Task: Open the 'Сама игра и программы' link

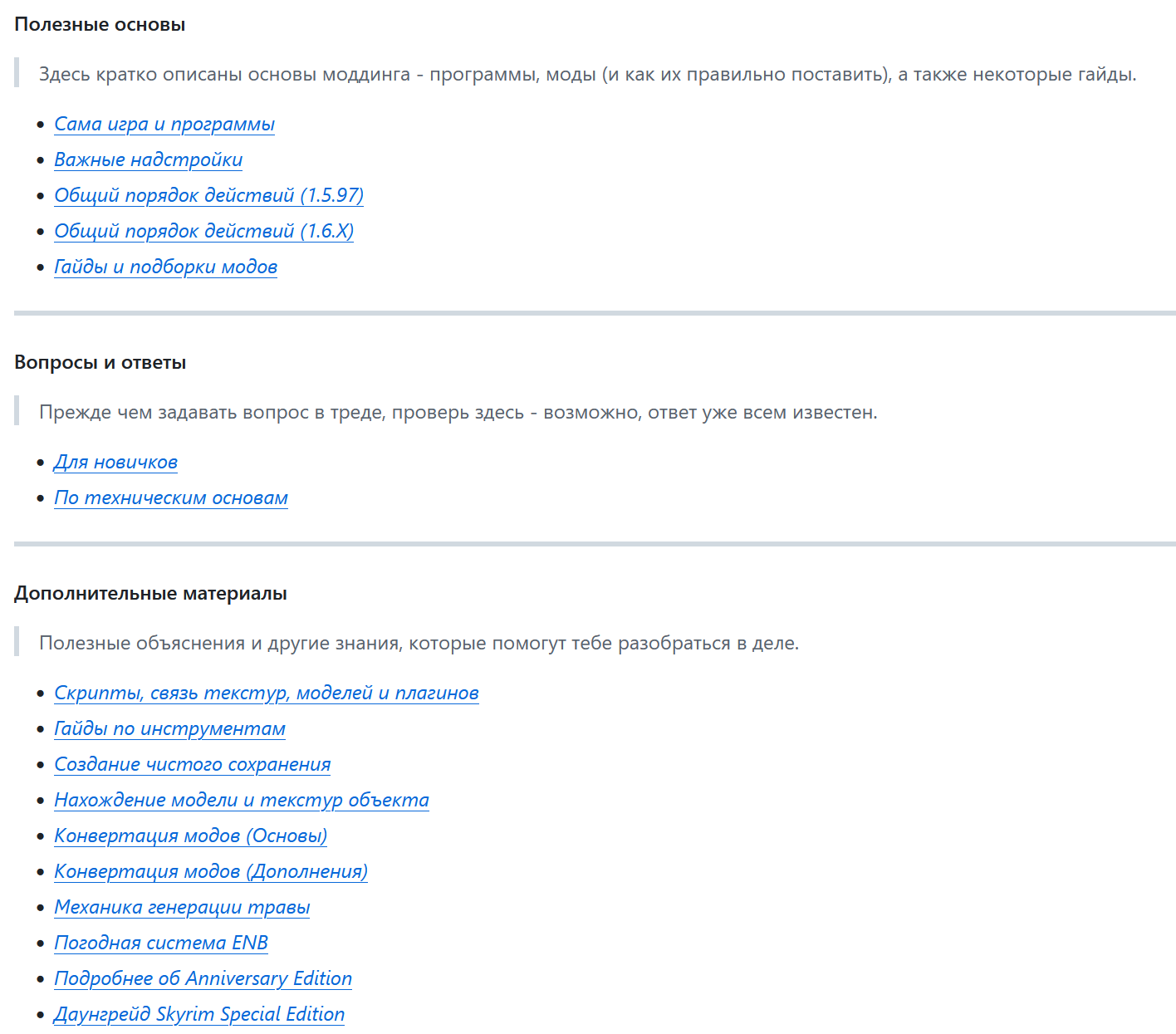Action: tap(164, 125)
